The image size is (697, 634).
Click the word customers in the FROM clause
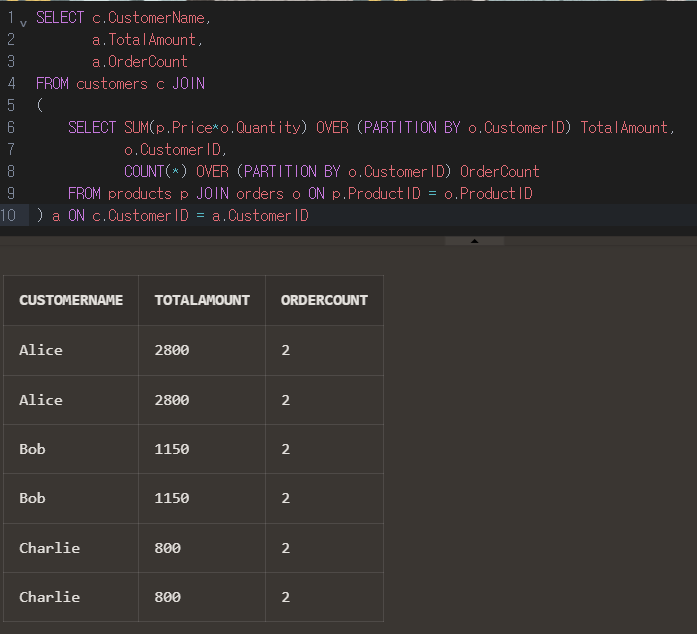pos(112,84)
